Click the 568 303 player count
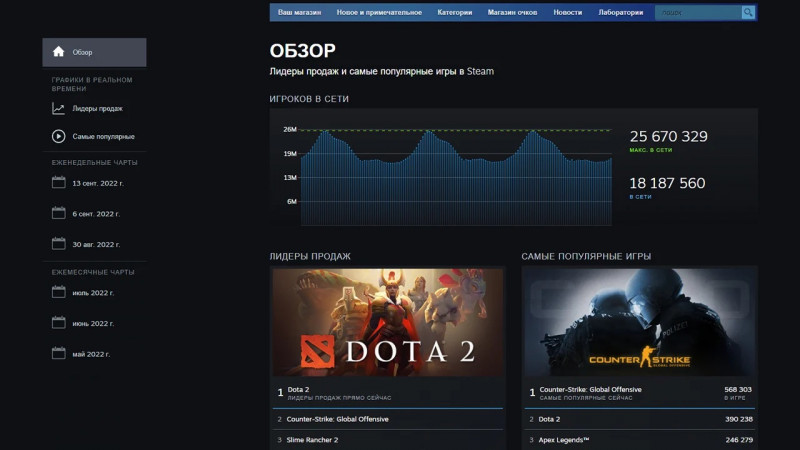This screenshot has width=800, height=450. click(738, 389)
